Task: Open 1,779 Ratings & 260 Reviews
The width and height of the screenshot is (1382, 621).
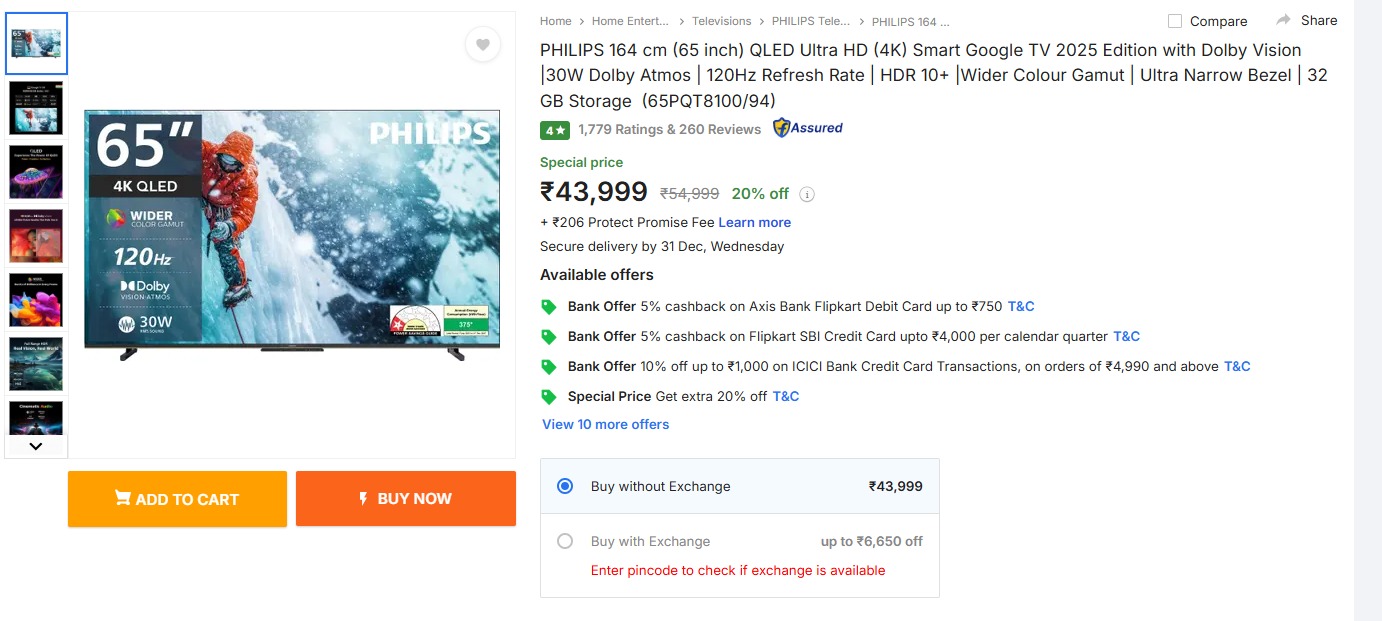Action: (669, 129)
